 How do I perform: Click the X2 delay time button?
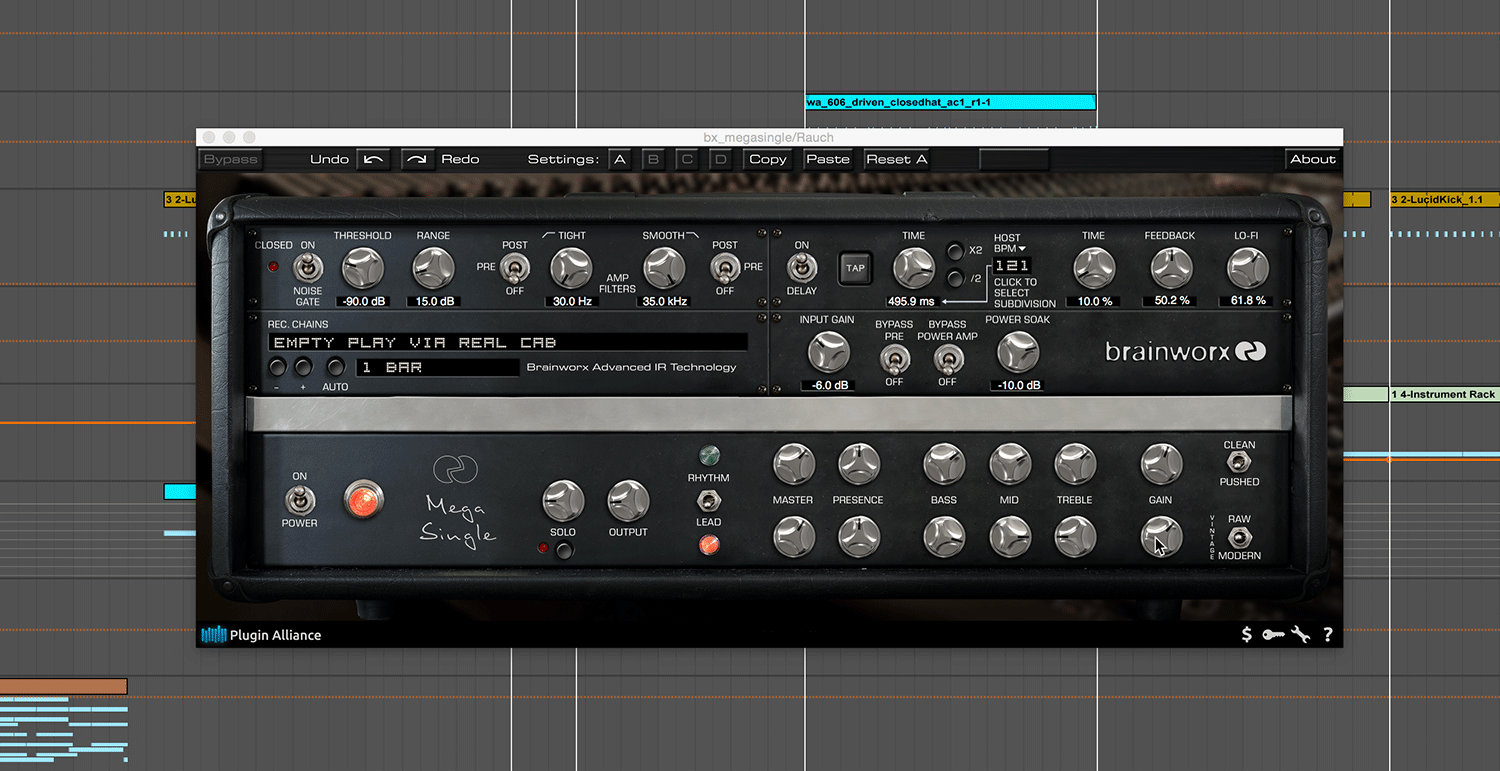tap(955, 251)
